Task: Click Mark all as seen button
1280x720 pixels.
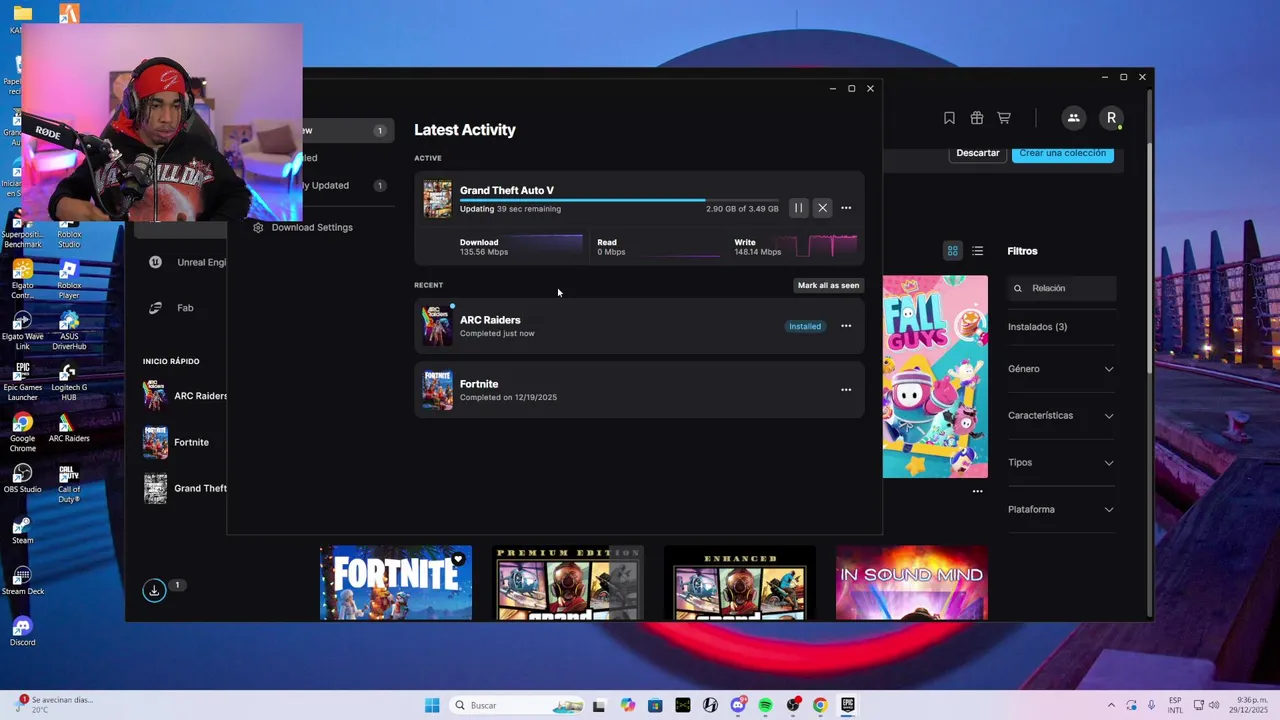Action: click(828, 285)
